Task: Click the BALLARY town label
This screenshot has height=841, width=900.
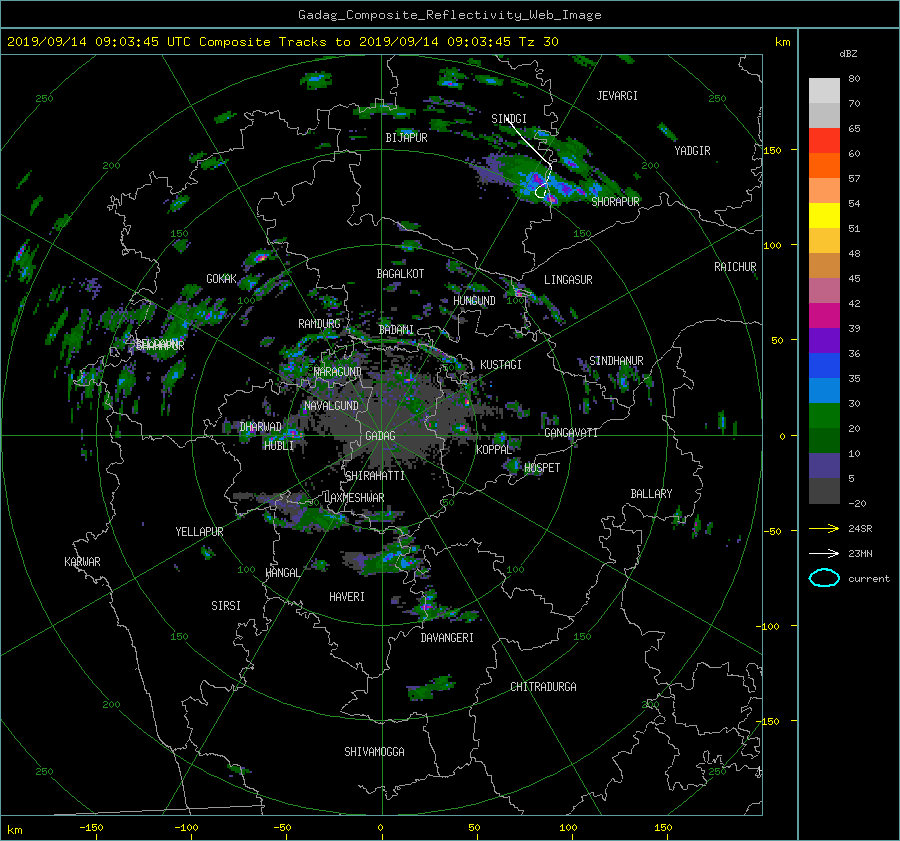Action: (x=651, y=494)
